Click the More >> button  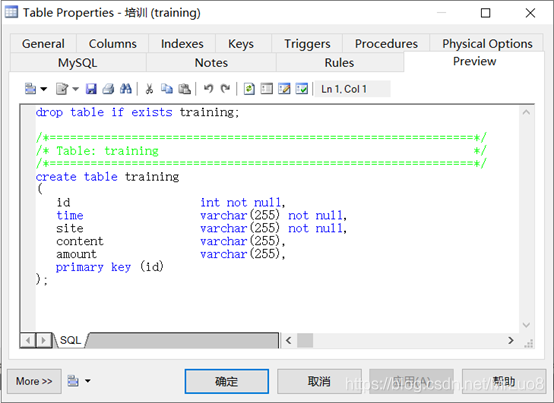(34, 381)
